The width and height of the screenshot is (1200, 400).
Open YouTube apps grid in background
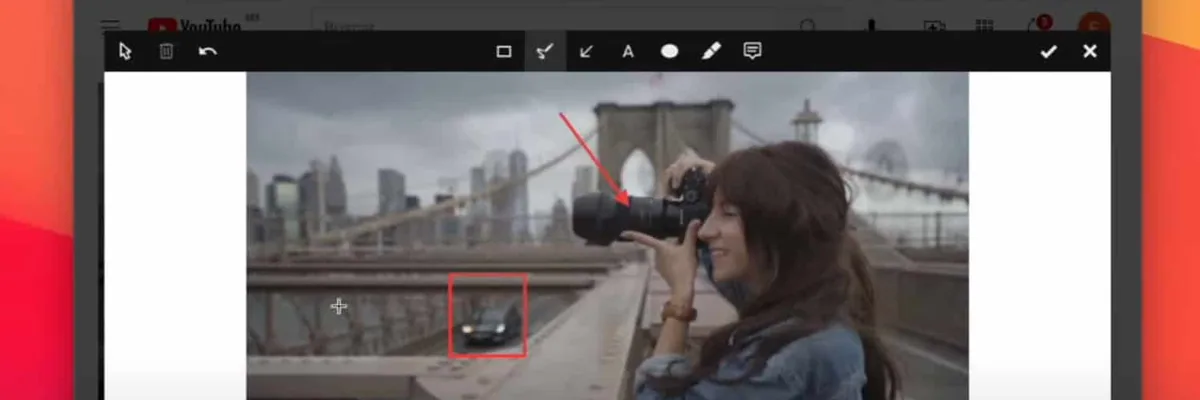click(985, 27)
